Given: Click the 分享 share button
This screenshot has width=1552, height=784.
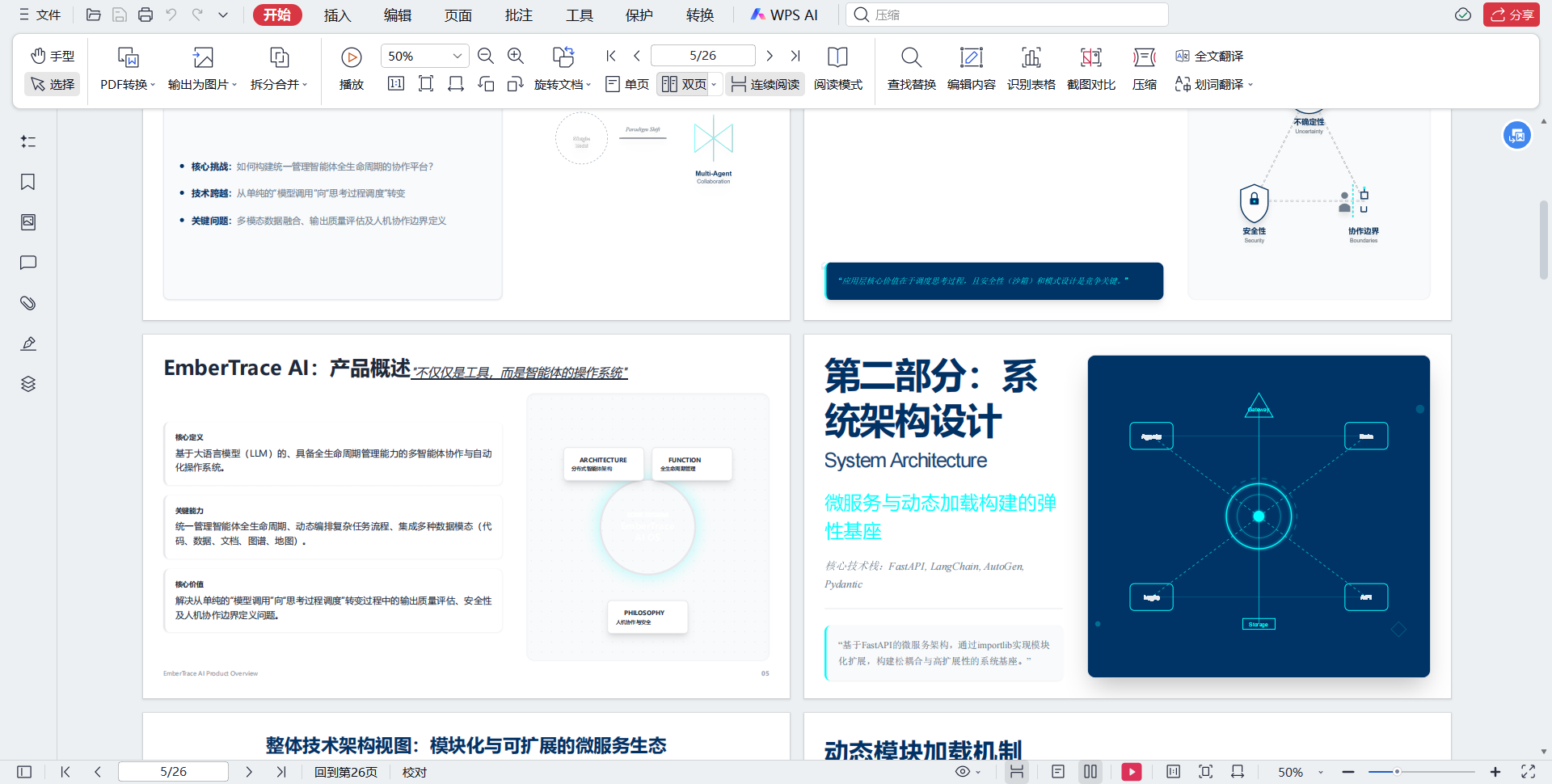Looking at the screenshot, I should pyautogui.click(x=1511, y=15).
